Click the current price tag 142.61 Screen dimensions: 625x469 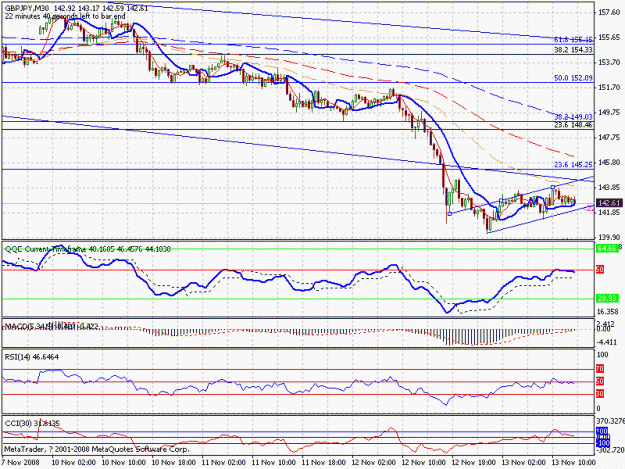(609, 202)
